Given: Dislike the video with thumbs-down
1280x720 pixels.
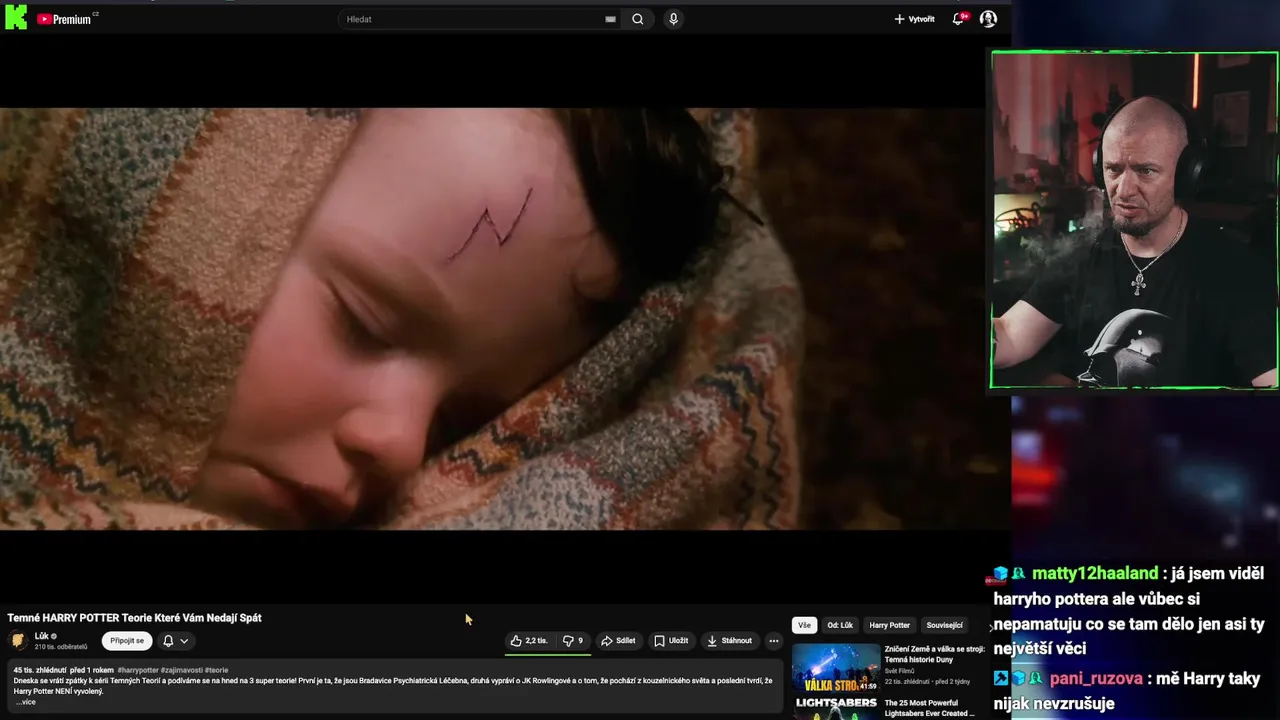Looking at the screenshot, I should (x=573, y=641).
